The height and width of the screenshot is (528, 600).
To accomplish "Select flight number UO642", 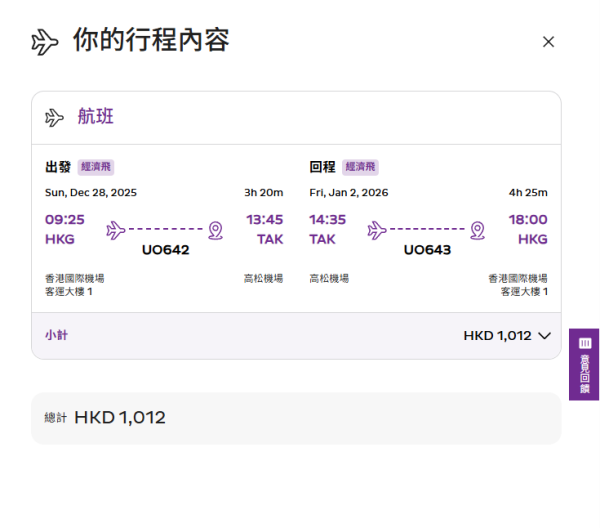I will (x=166, y=250).
